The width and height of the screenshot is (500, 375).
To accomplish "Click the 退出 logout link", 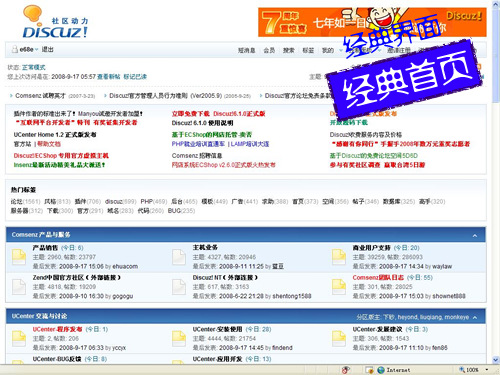I will (48, 49).
